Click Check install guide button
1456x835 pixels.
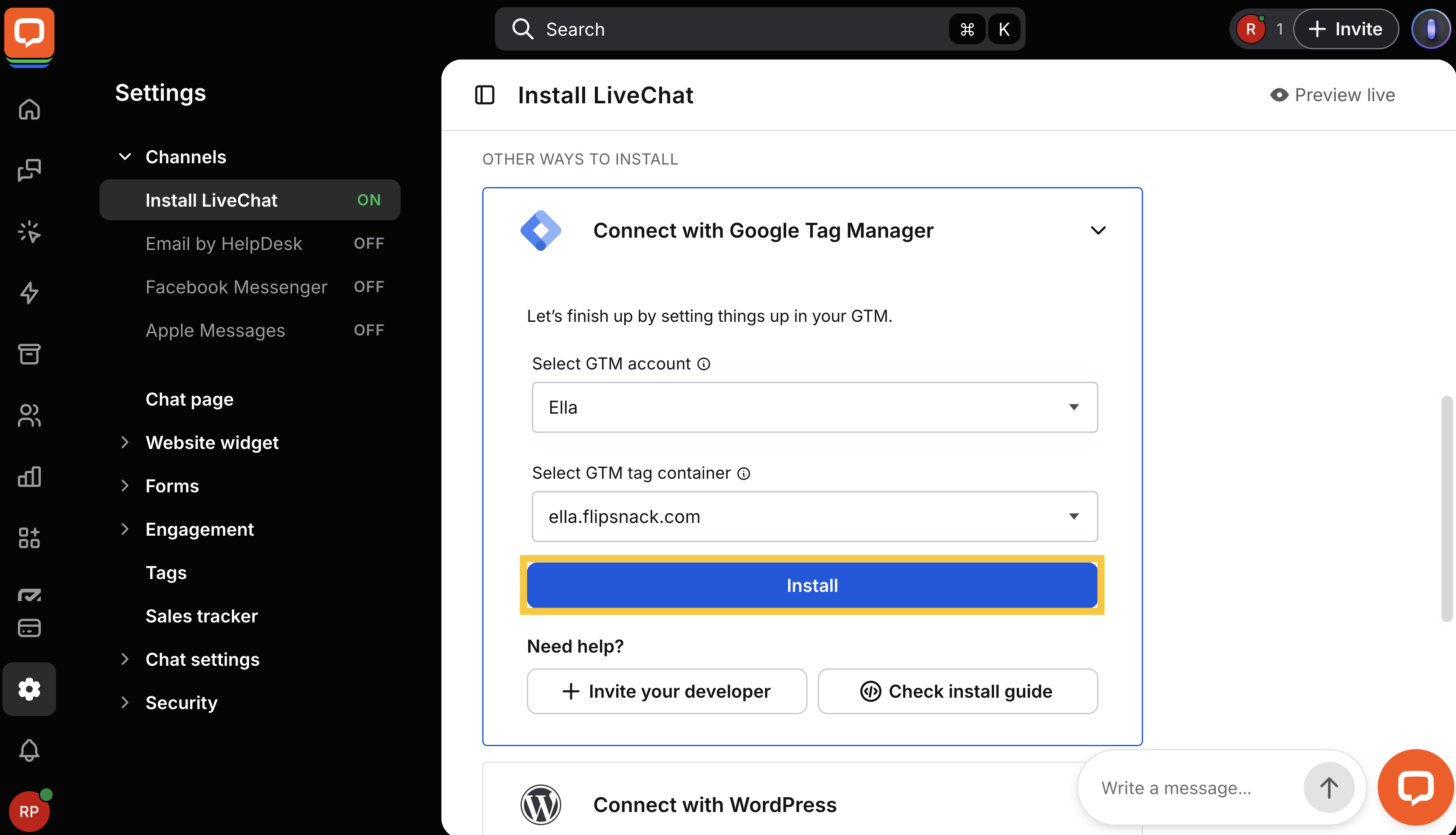tap(958, 691)
